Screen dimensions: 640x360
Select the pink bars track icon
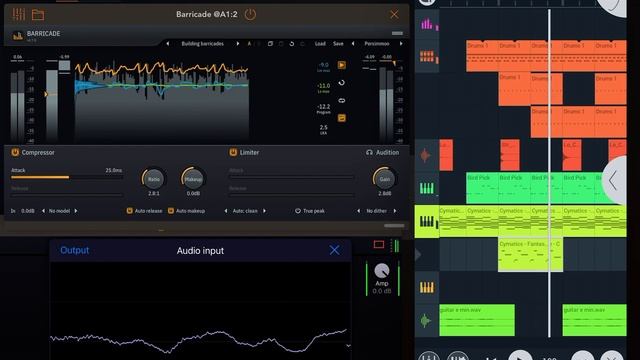point(427,24)
